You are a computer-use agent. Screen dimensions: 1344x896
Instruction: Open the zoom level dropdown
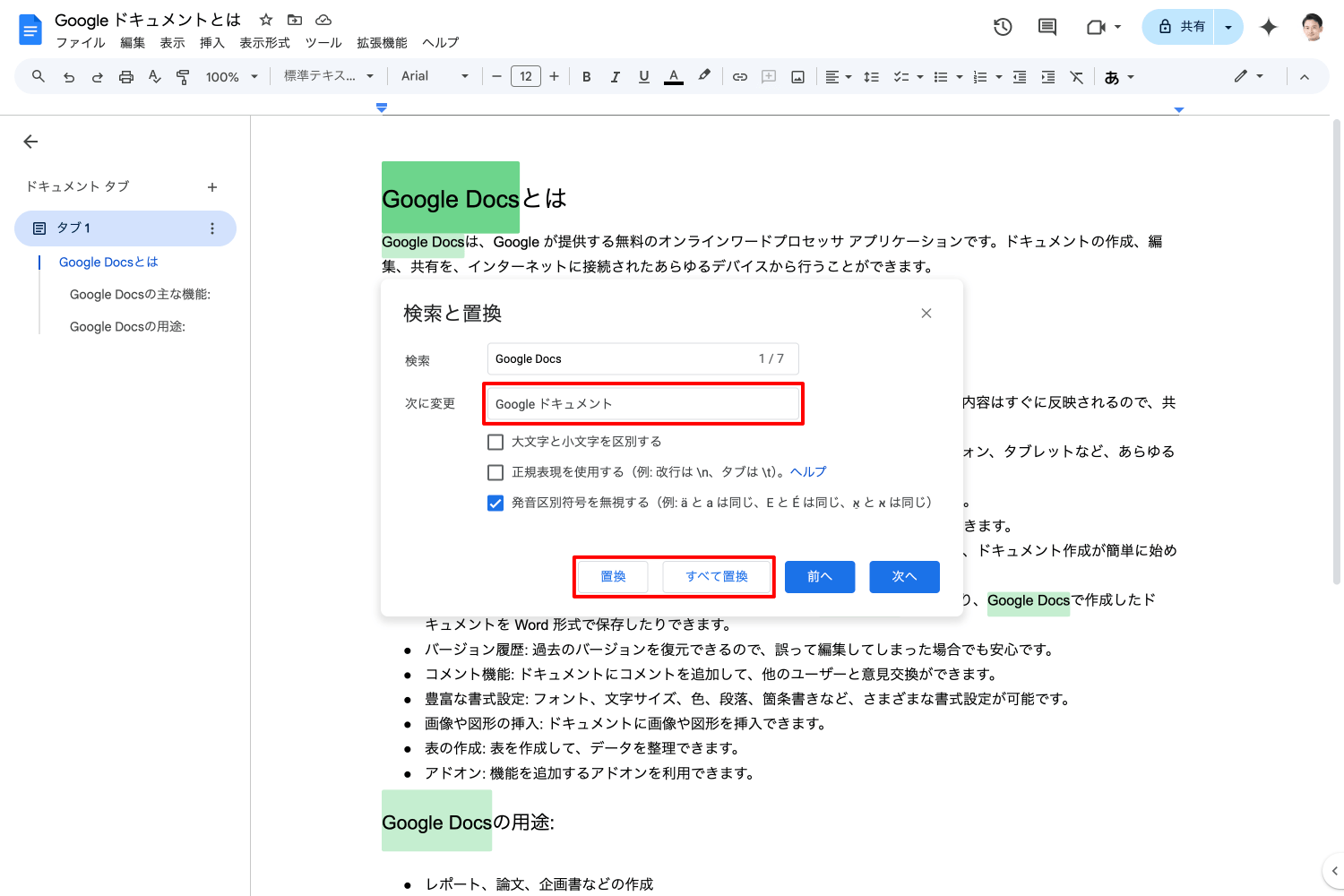click(x=232, y=77)
